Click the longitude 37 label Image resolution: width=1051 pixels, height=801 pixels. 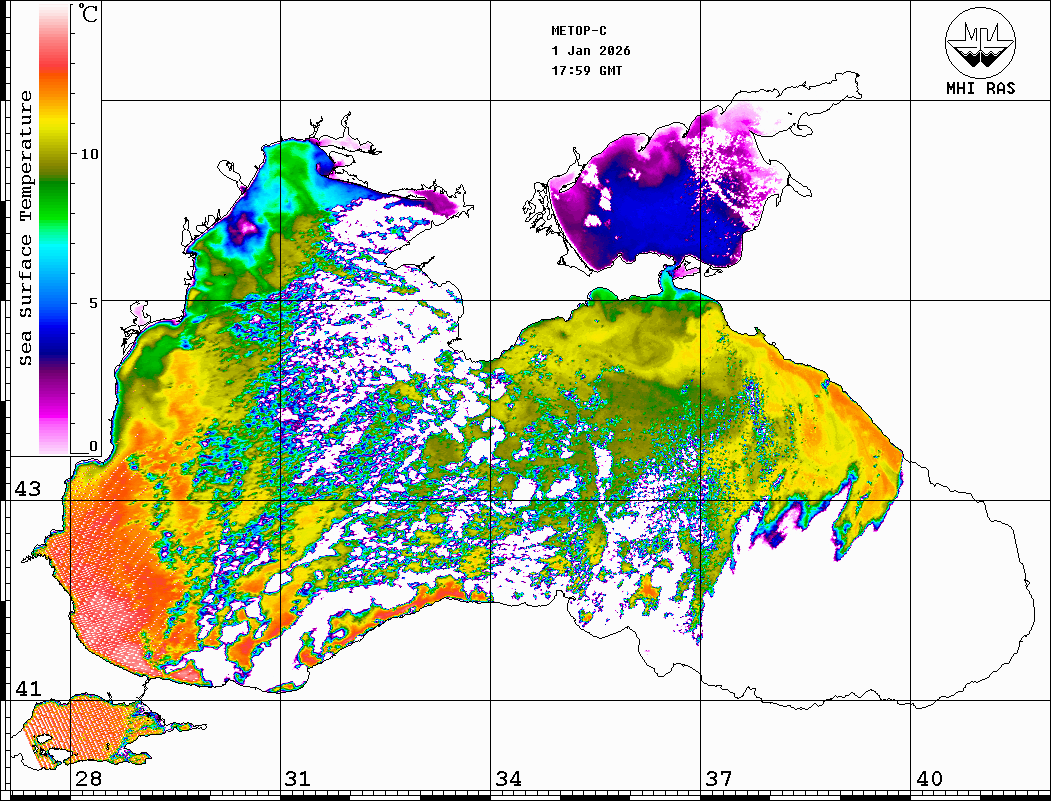tap(718, 779)
